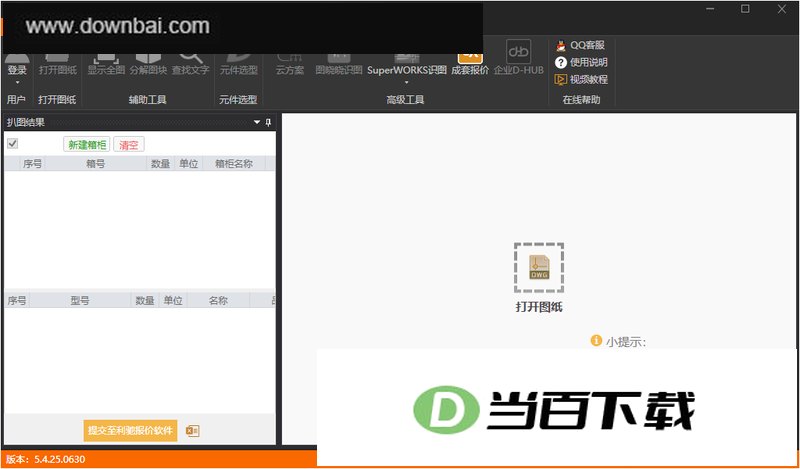Click the 箱柜名称 column header
The width and height of the screenshot is (800, 469).
click(234, 164)
